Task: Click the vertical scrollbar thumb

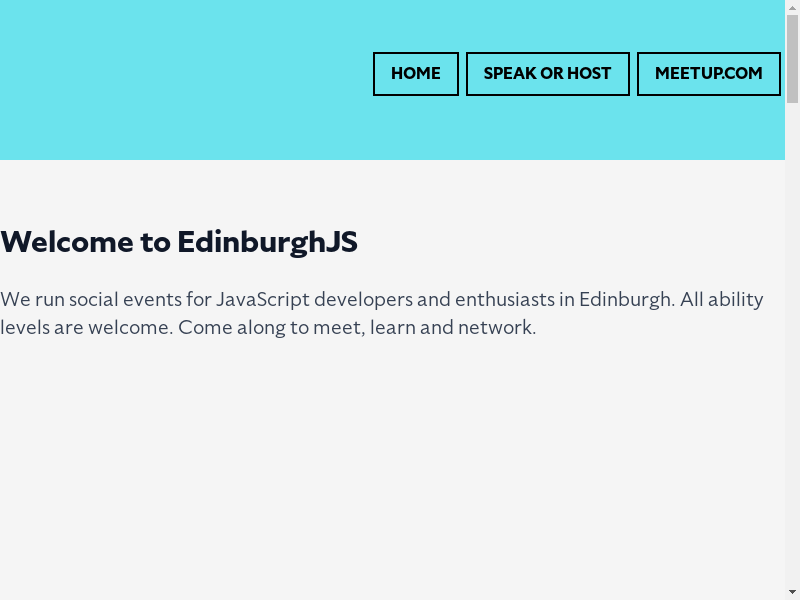Action: [792, 60]
